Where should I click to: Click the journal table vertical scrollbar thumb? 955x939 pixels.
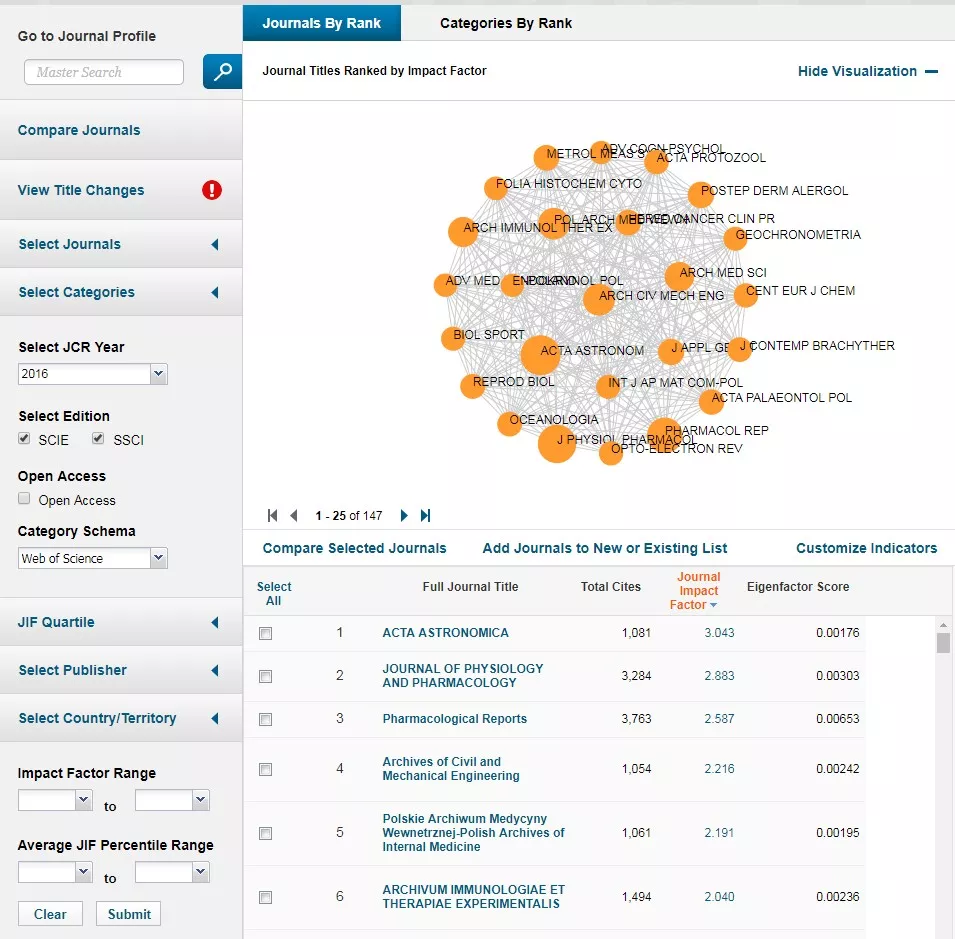click(x=943, y=642)
